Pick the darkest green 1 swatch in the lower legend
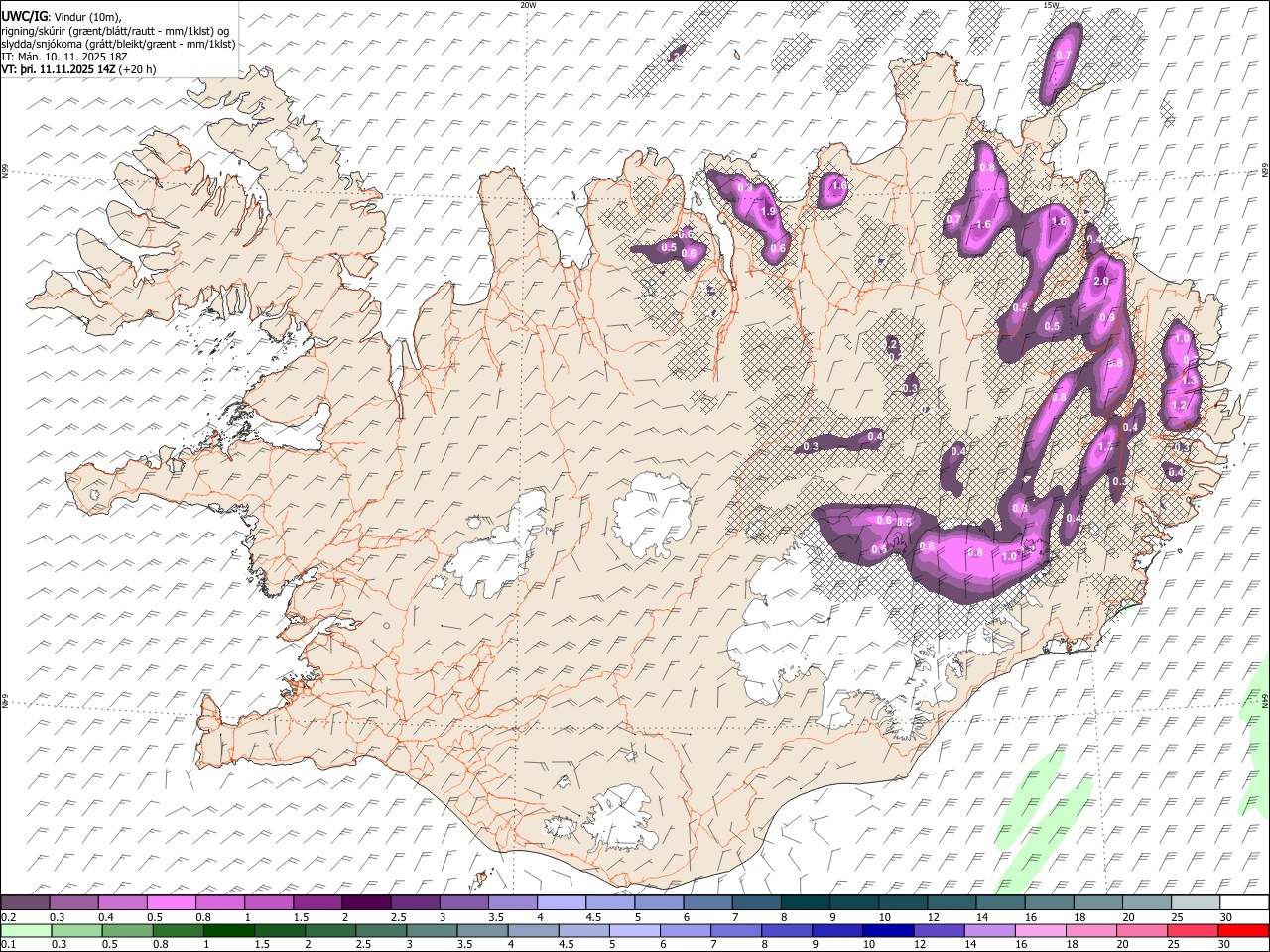1270x952 pixels. click(228, 931)
